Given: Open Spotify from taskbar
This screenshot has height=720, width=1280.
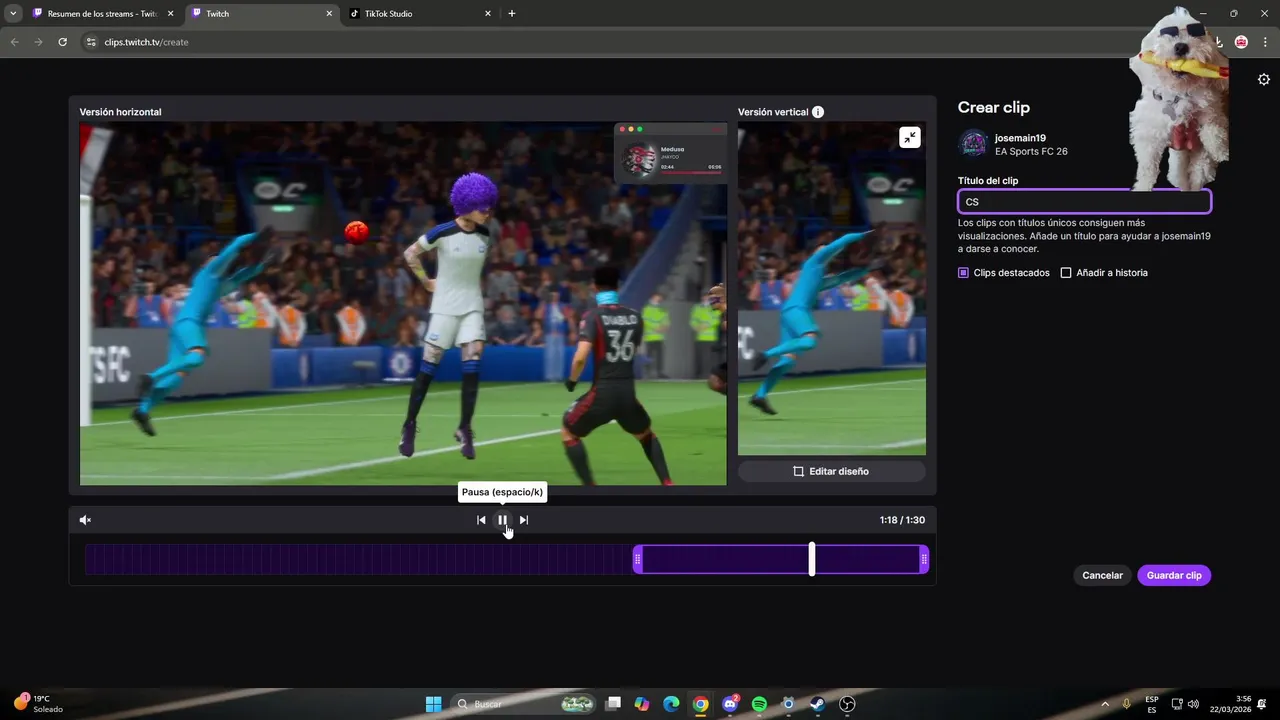Looking at the screenshot, I should point(759,704).
